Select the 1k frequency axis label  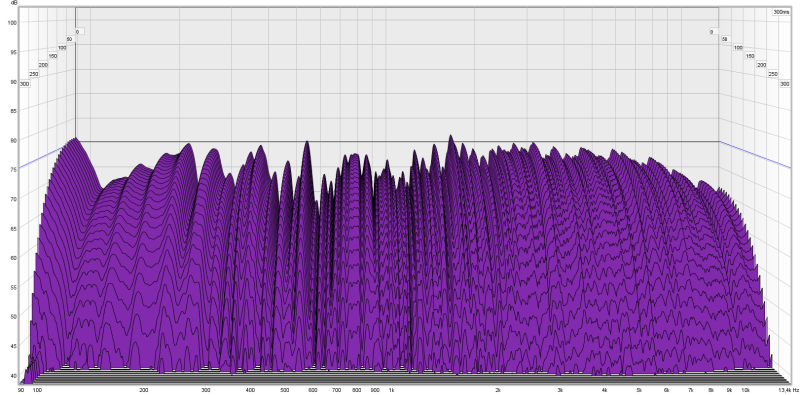click(x=391, y=390)
